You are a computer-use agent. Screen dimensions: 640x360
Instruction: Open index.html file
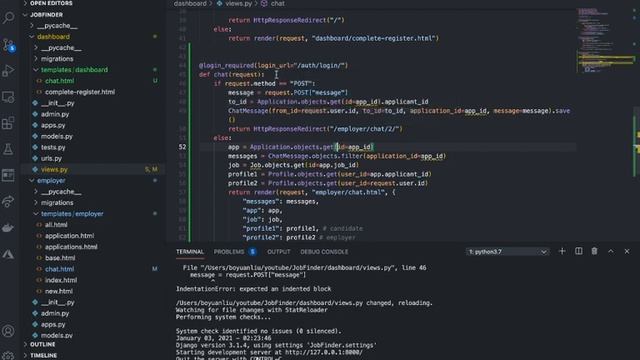click(x=61, y=280)
